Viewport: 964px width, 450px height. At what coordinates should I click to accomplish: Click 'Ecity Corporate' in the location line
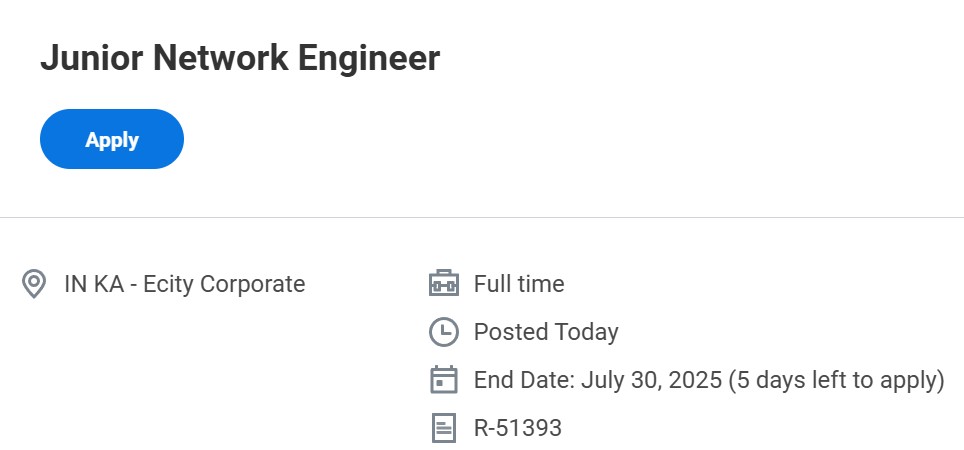[224, 284]
